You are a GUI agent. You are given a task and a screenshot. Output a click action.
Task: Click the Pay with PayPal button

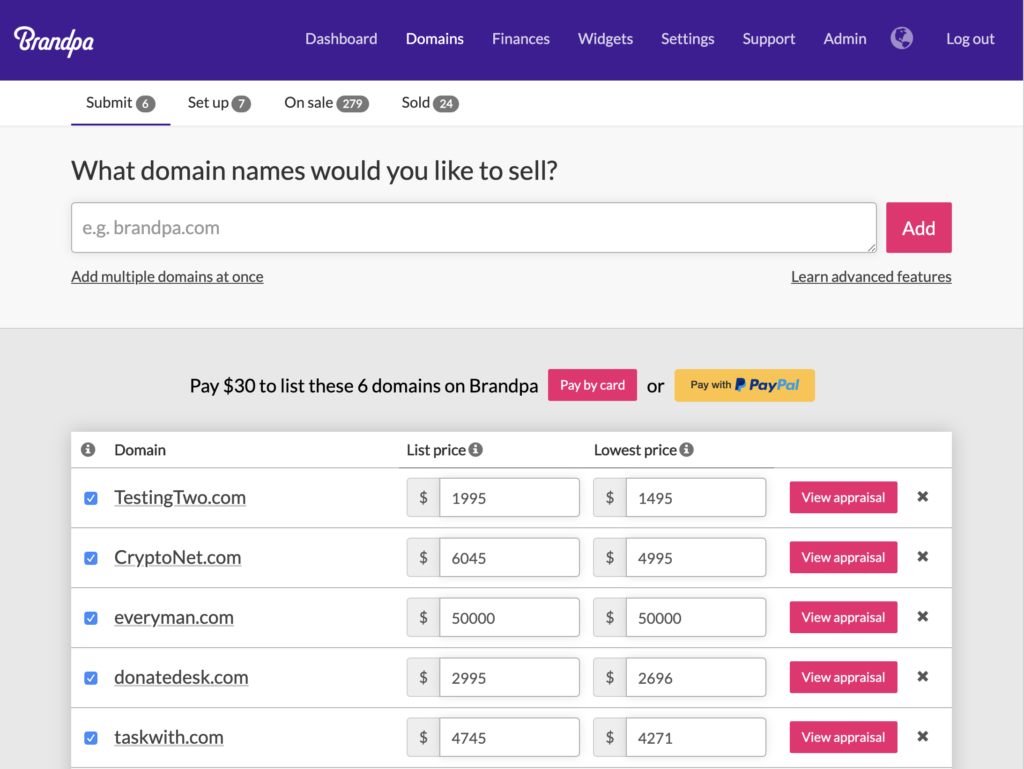tap(744, 385)
